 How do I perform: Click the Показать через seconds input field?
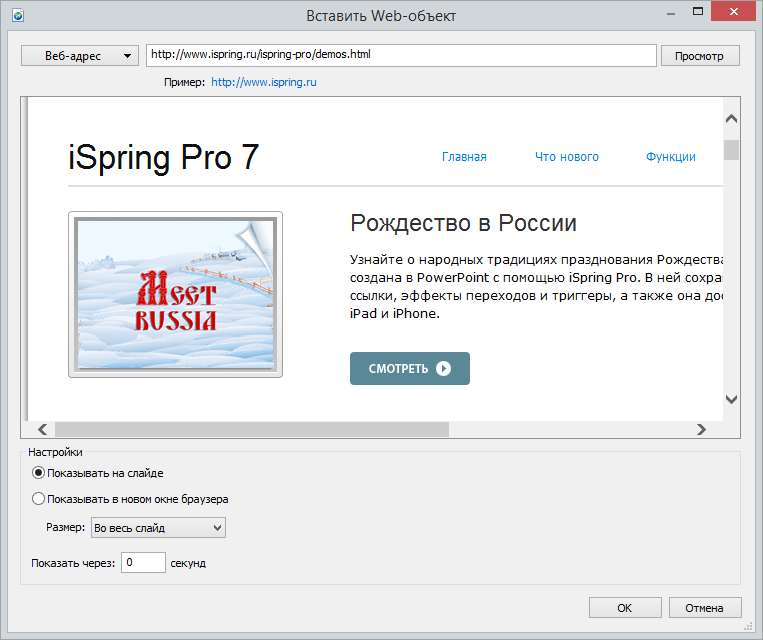(143, 563)
